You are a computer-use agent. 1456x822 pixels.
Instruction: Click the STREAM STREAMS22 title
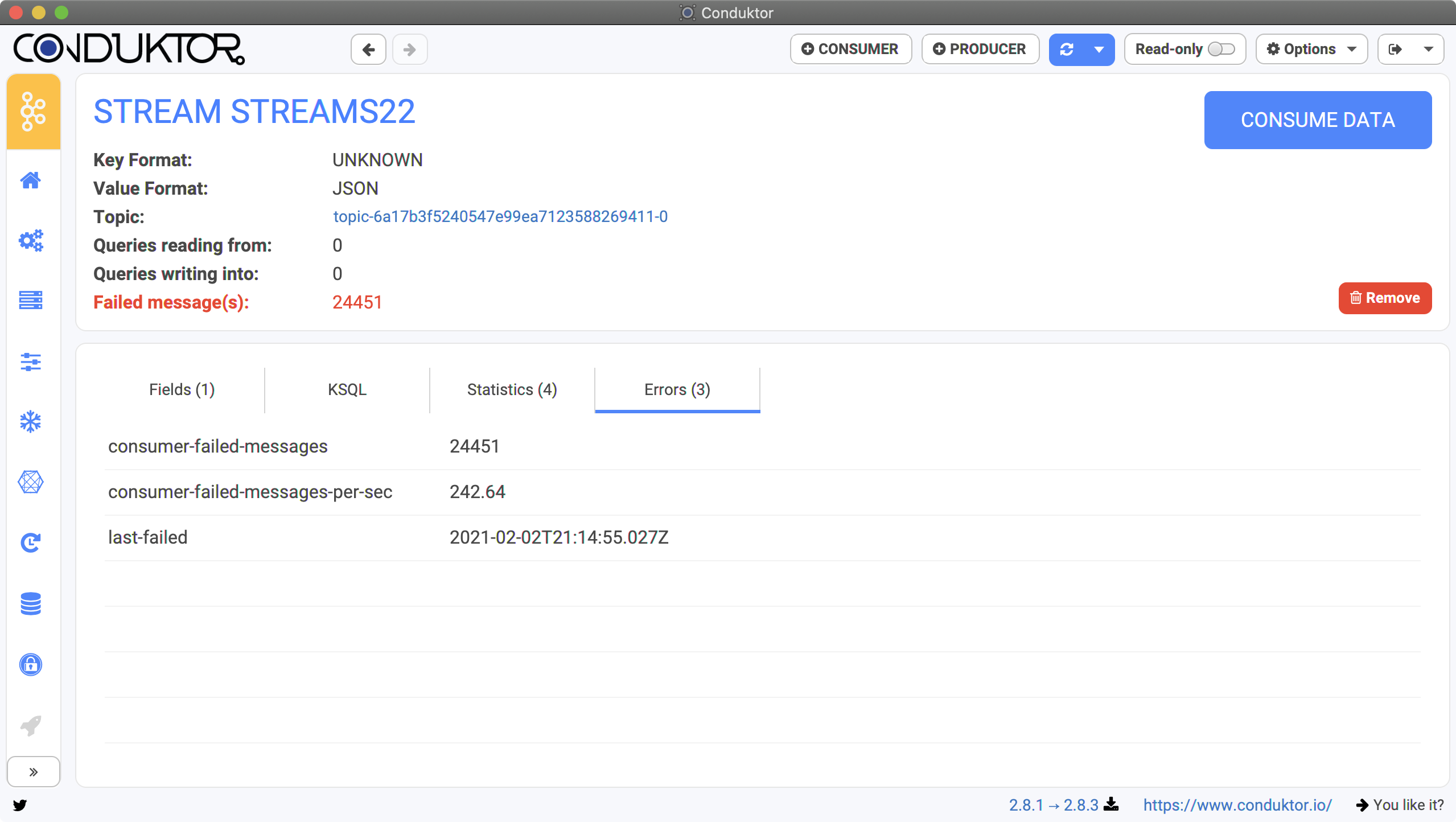(254, 112)
